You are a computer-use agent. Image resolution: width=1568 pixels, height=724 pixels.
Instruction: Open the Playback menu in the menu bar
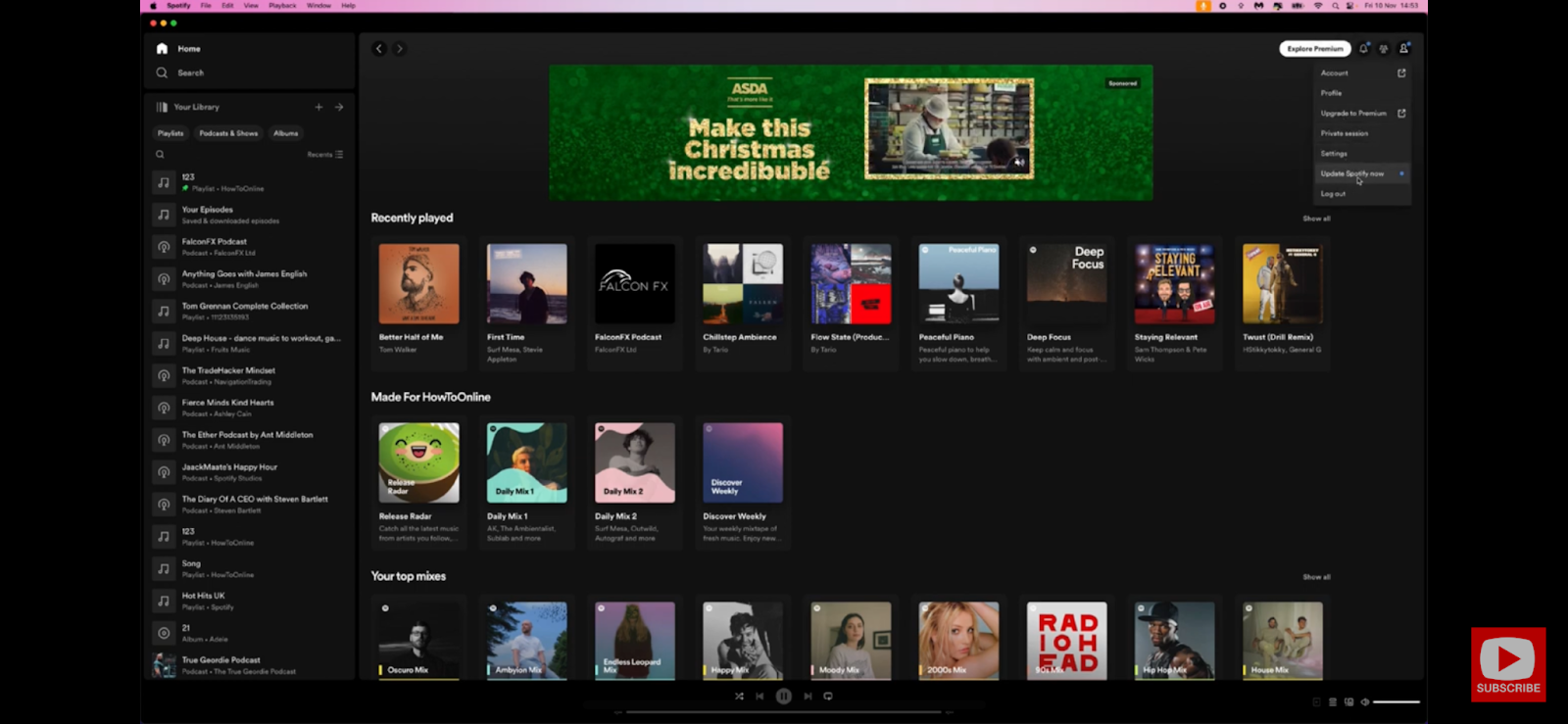click(282, 6)
